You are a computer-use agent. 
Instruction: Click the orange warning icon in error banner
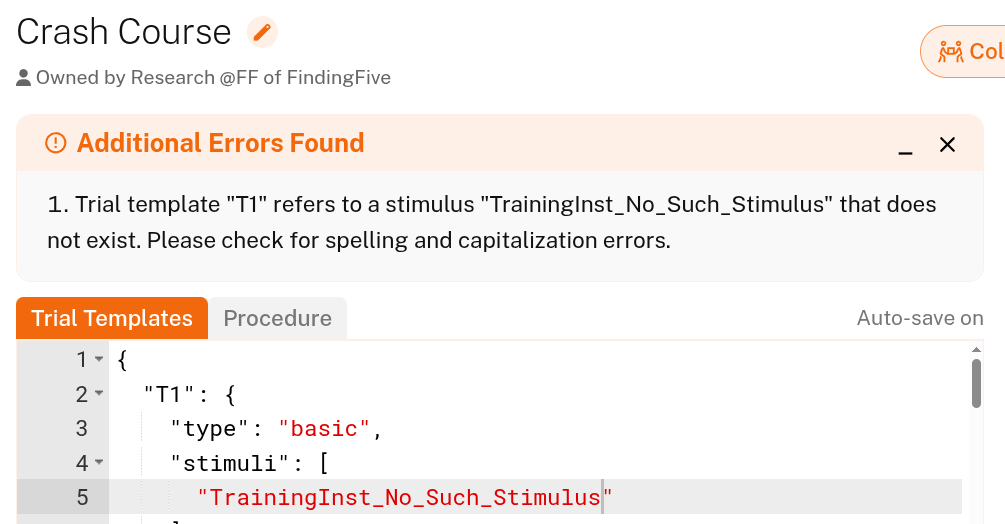pyautogui.click(x=56, y=143)
